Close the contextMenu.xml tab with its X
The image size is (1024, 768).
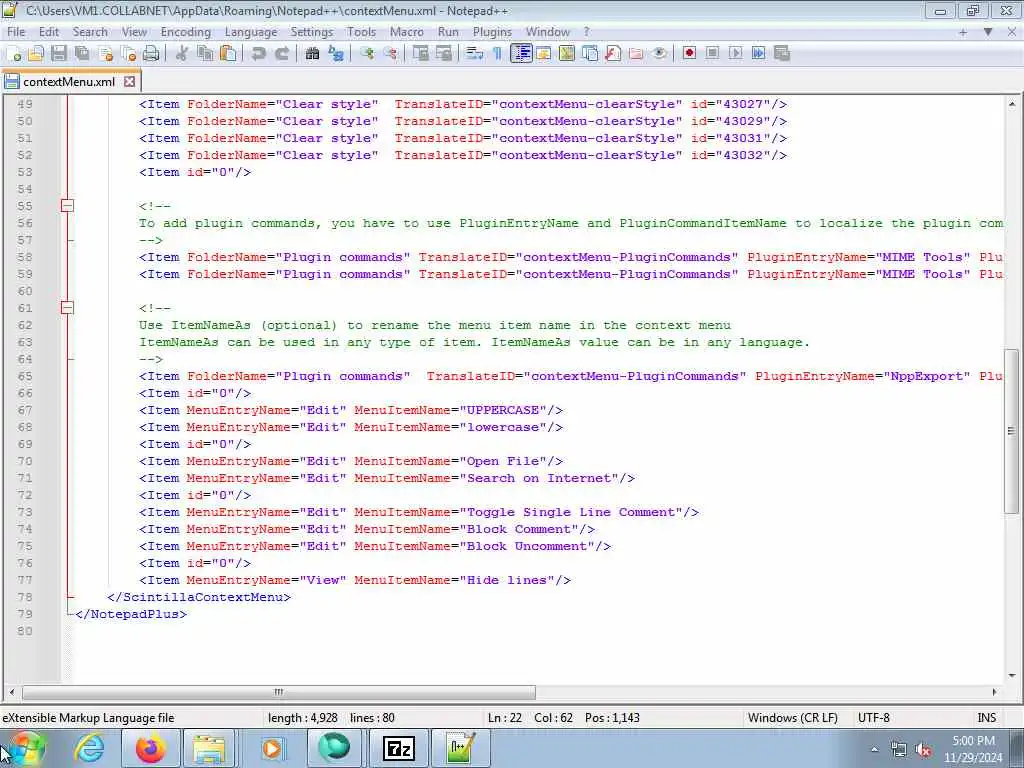pos(129,82)
